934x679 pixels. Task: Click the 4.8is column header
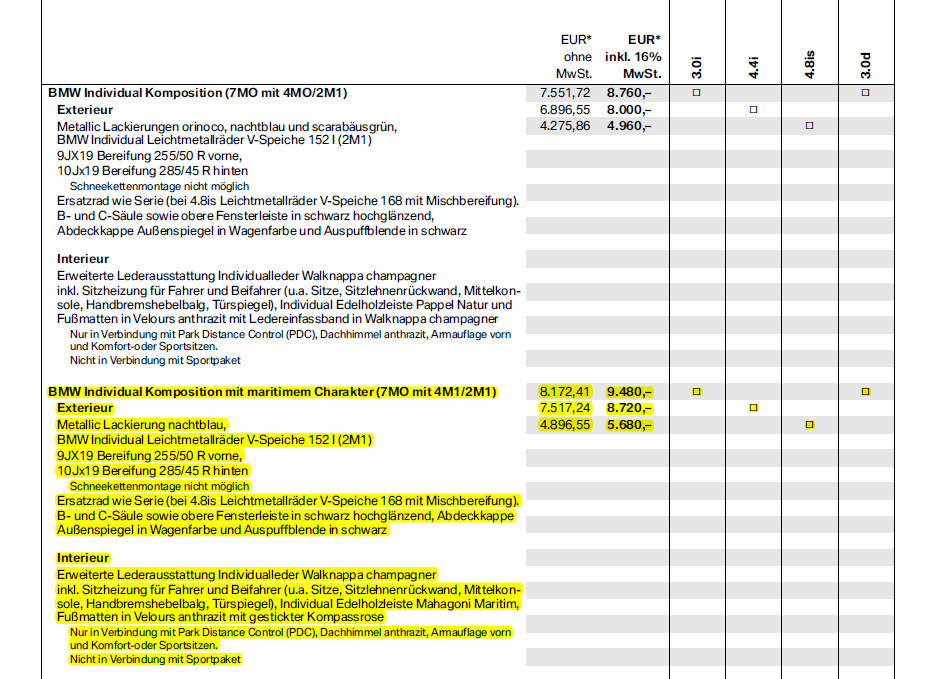pyautogui.click(x=810, y=64)
